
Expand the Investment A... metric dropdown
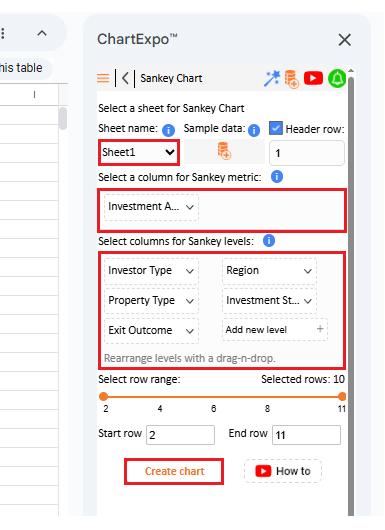point(151,207)
